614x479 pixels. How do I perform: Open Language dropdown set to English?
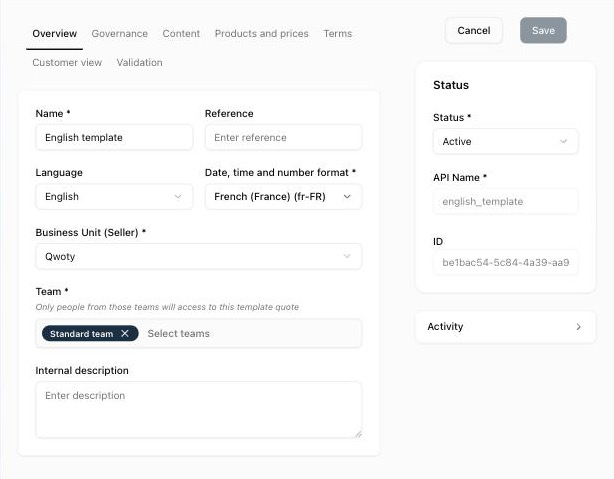(114, 197)
